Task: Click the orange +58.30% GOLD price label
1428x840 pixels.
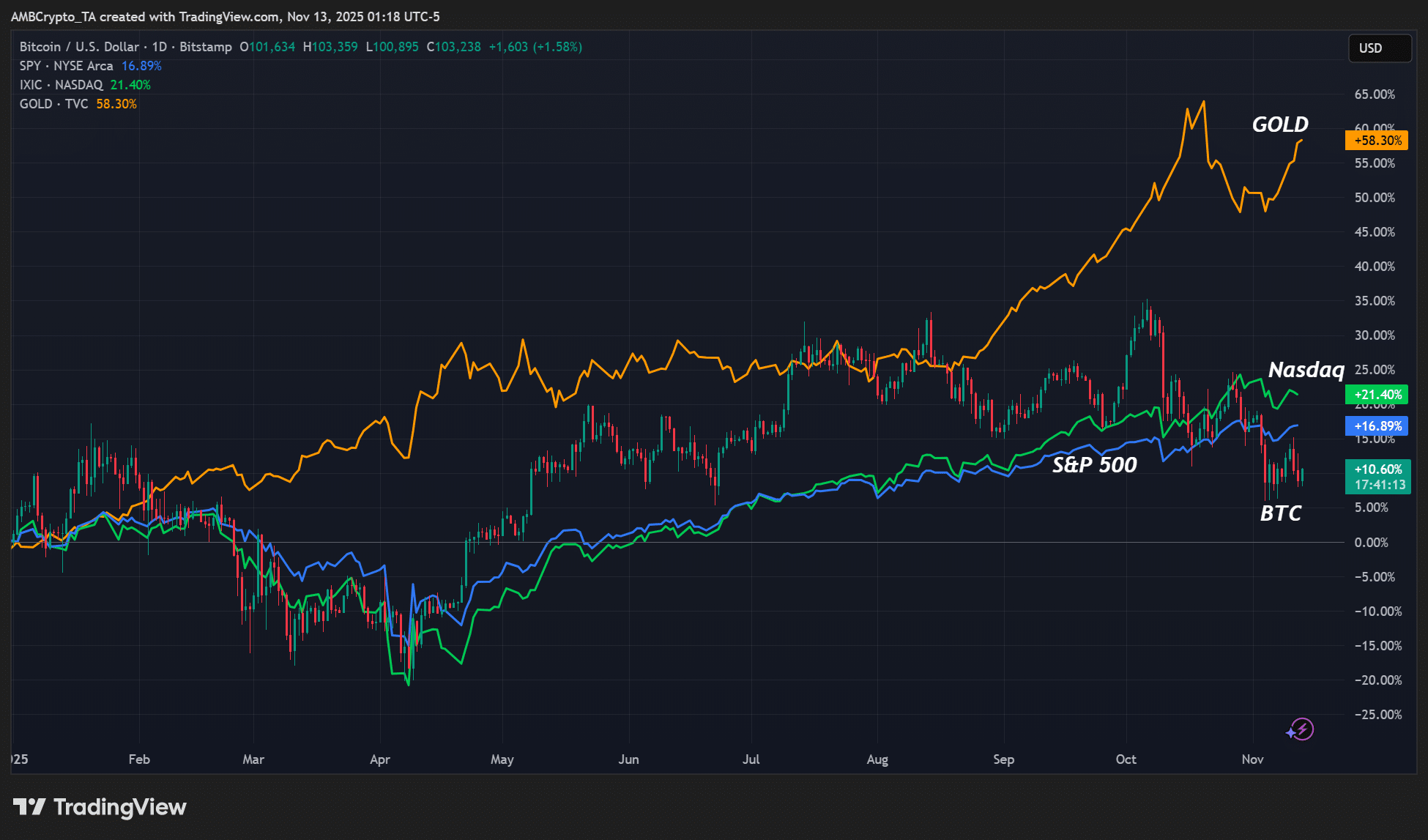Action: point(1377,141)
